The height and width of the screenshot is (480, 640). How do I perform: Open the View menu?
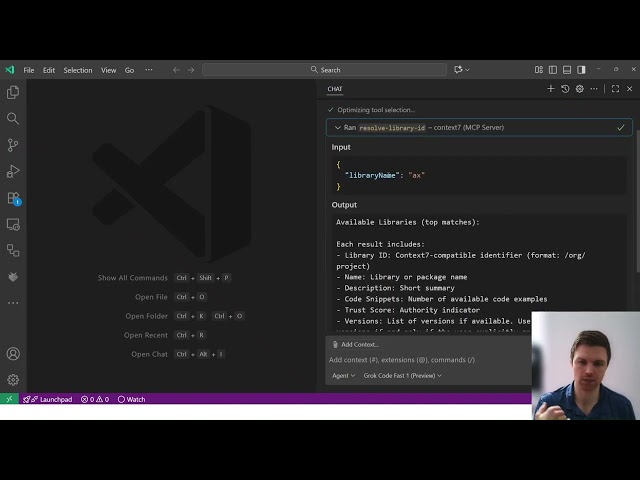click(x=108, y=70)
